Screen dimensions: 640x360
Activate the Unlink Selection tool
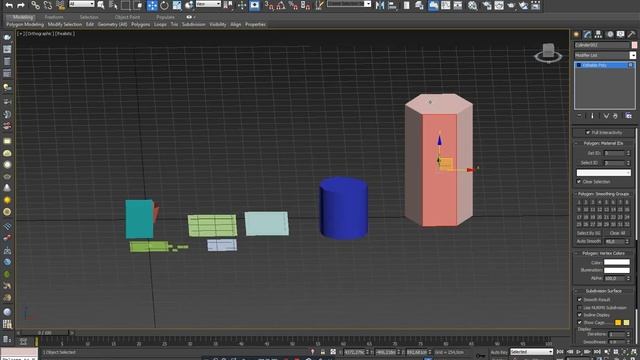coord(48,5)
